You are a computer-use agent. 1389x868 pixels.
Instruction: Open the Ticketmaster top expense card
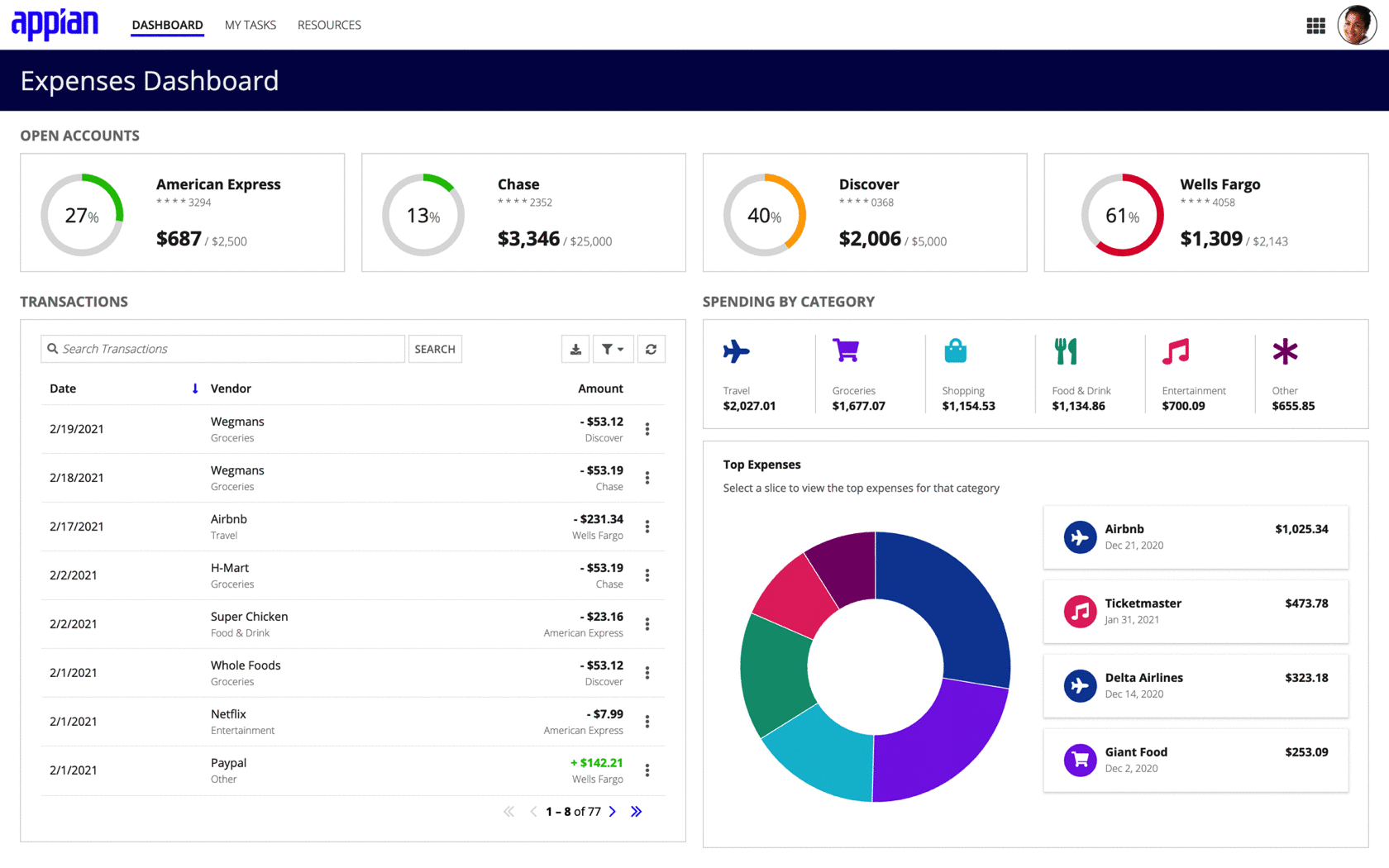1196,612
